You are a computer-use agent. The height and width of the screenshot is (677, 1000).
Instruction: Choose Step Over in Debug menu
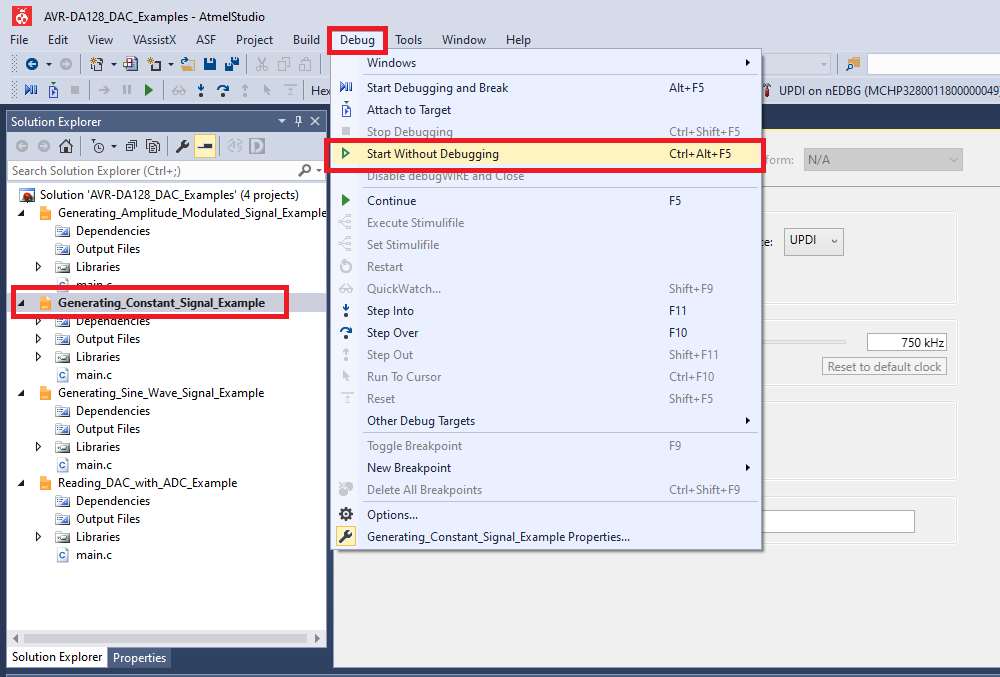(x=546, y=333)
